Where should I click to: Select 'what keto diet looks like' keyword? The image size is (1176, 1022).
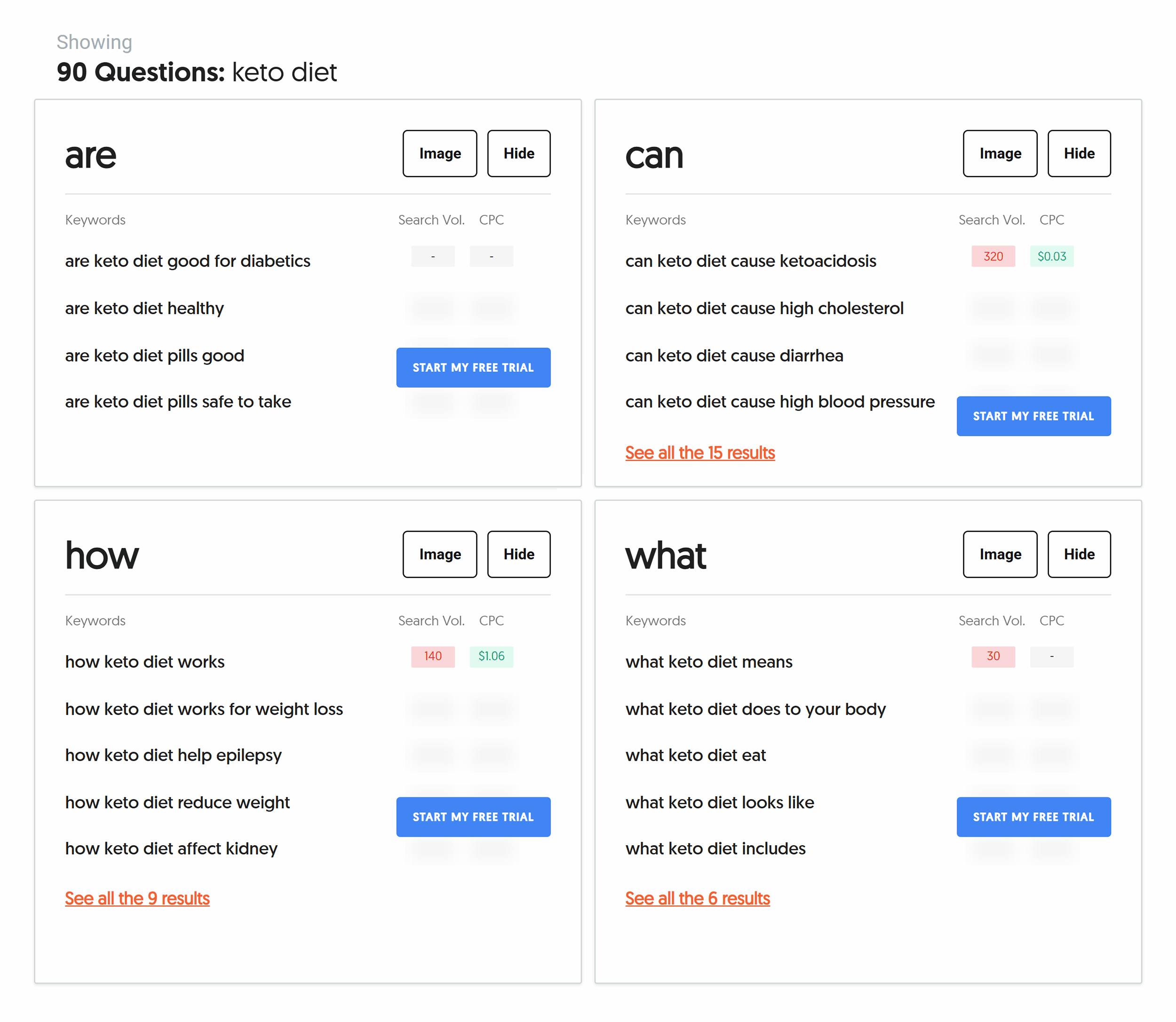[720, 802]
